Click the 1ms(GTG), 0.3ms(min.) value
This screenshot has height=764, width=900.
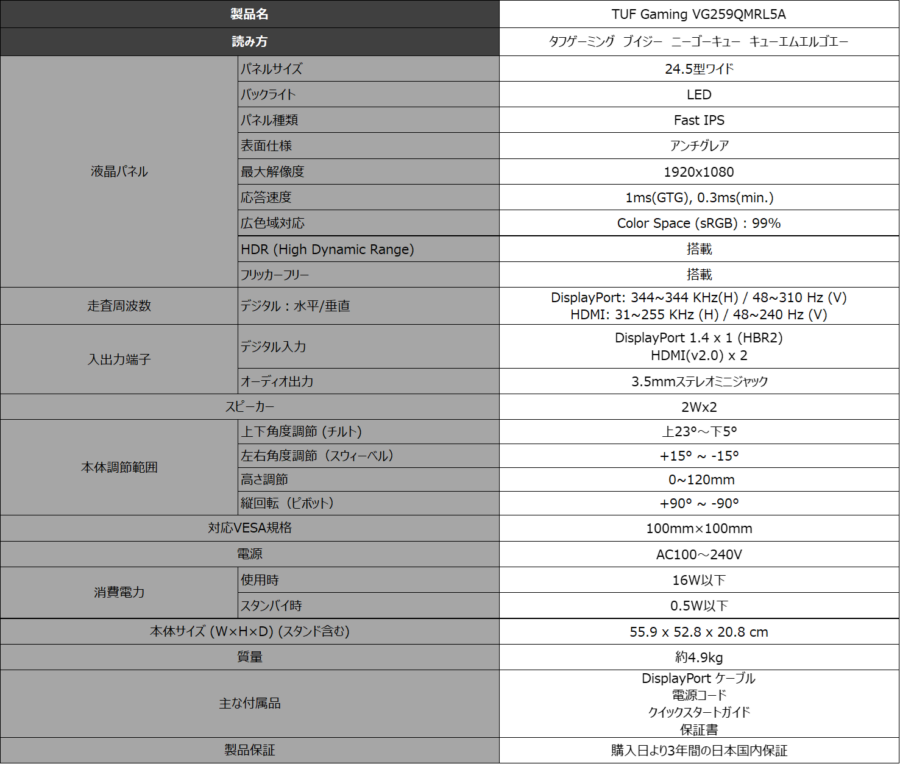[x=698, y=197]
